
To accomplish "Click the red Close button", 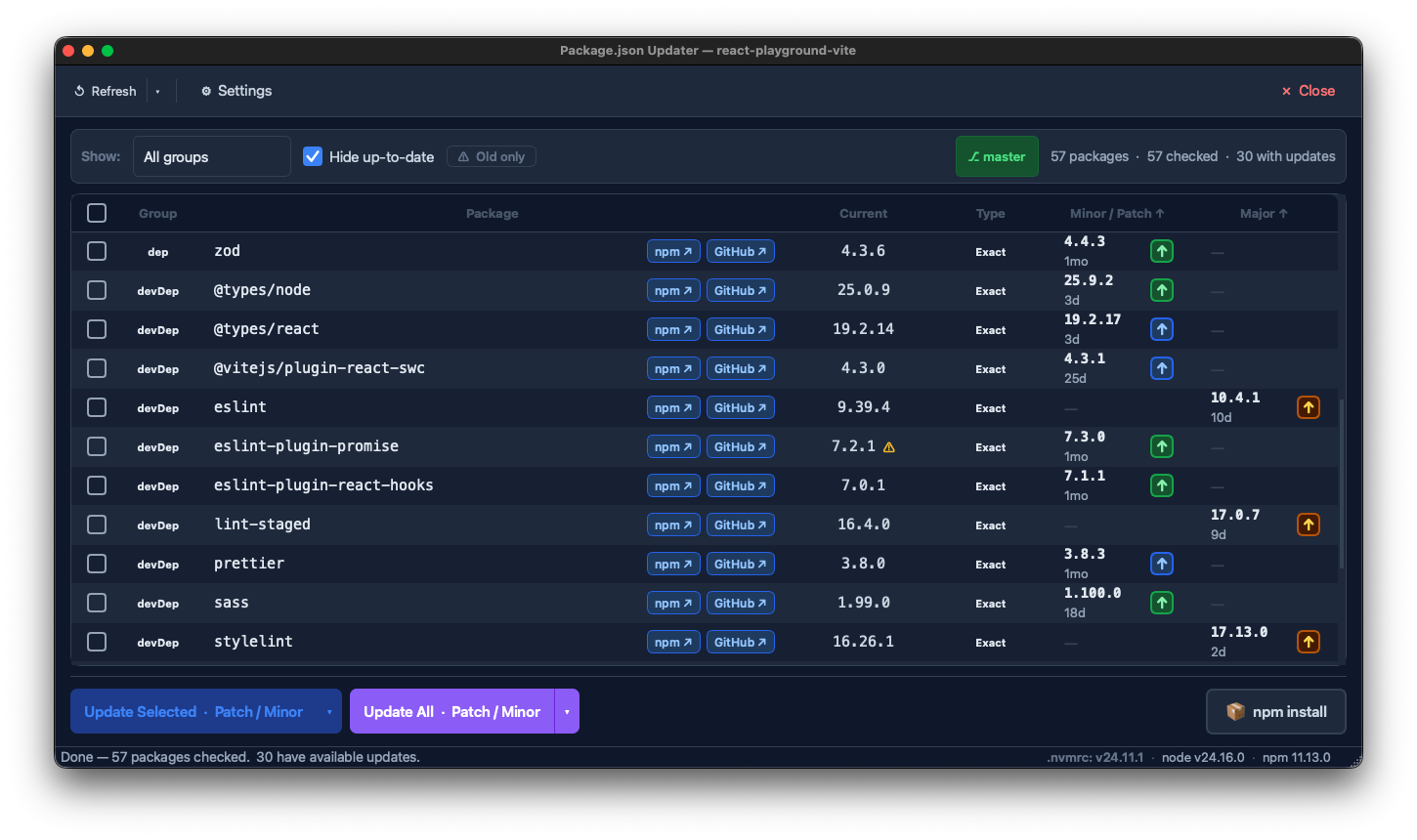I will (1308, 91).
